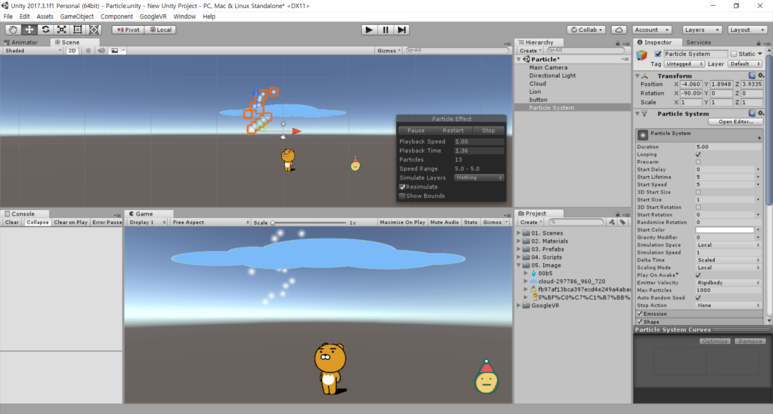The height and width of the screenshot is (414, 773).
Task: Enable the Prewarm checkbox
Action: click(x=698, y=162)
